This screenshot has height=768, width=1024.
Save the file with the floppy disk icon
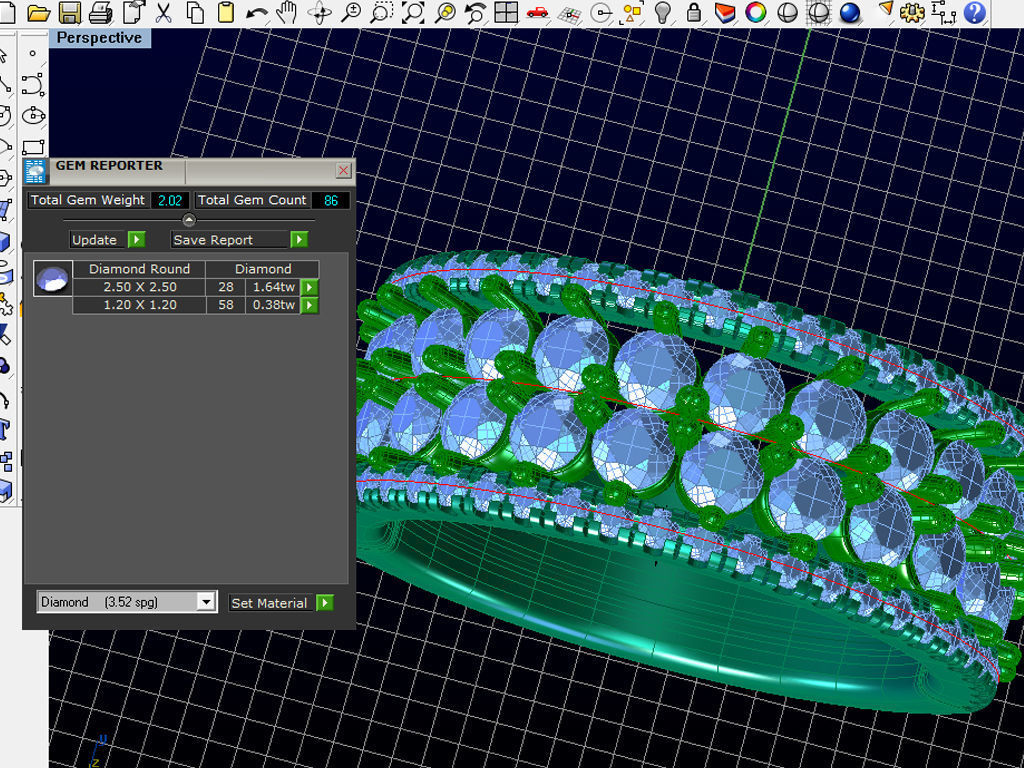[69, 12]
